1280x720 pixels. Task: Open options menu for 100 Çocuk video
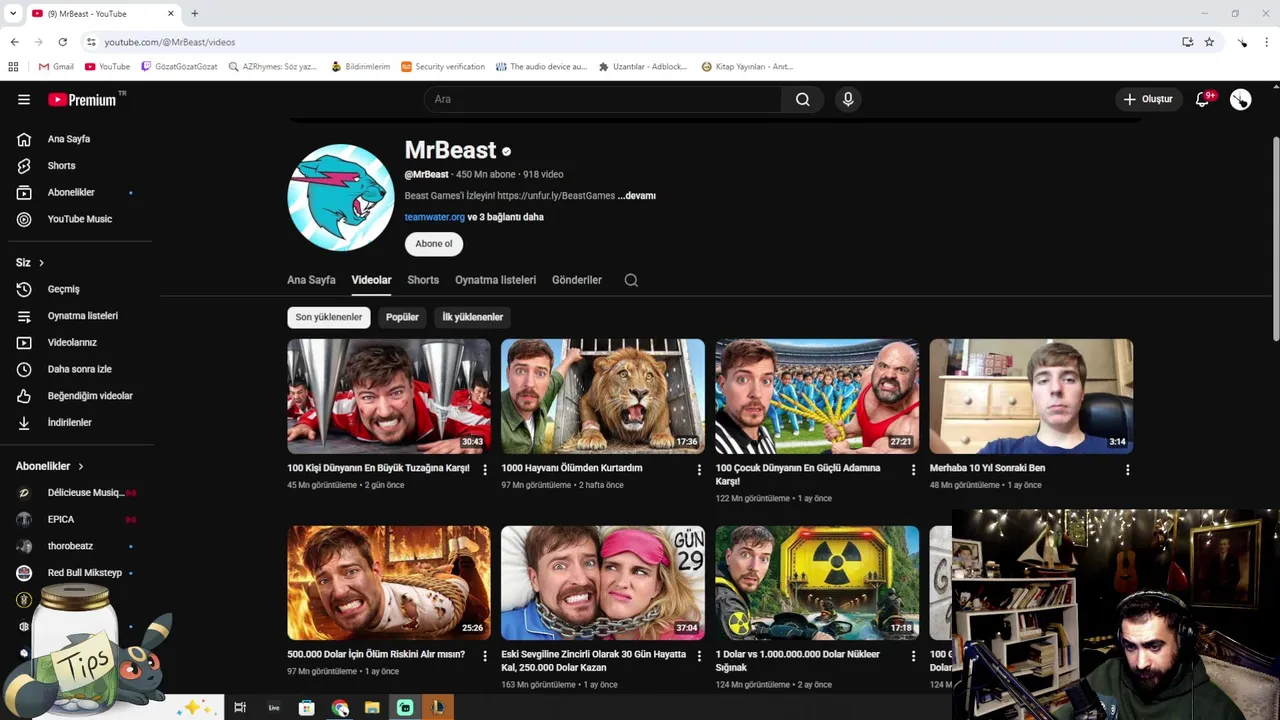913,469
